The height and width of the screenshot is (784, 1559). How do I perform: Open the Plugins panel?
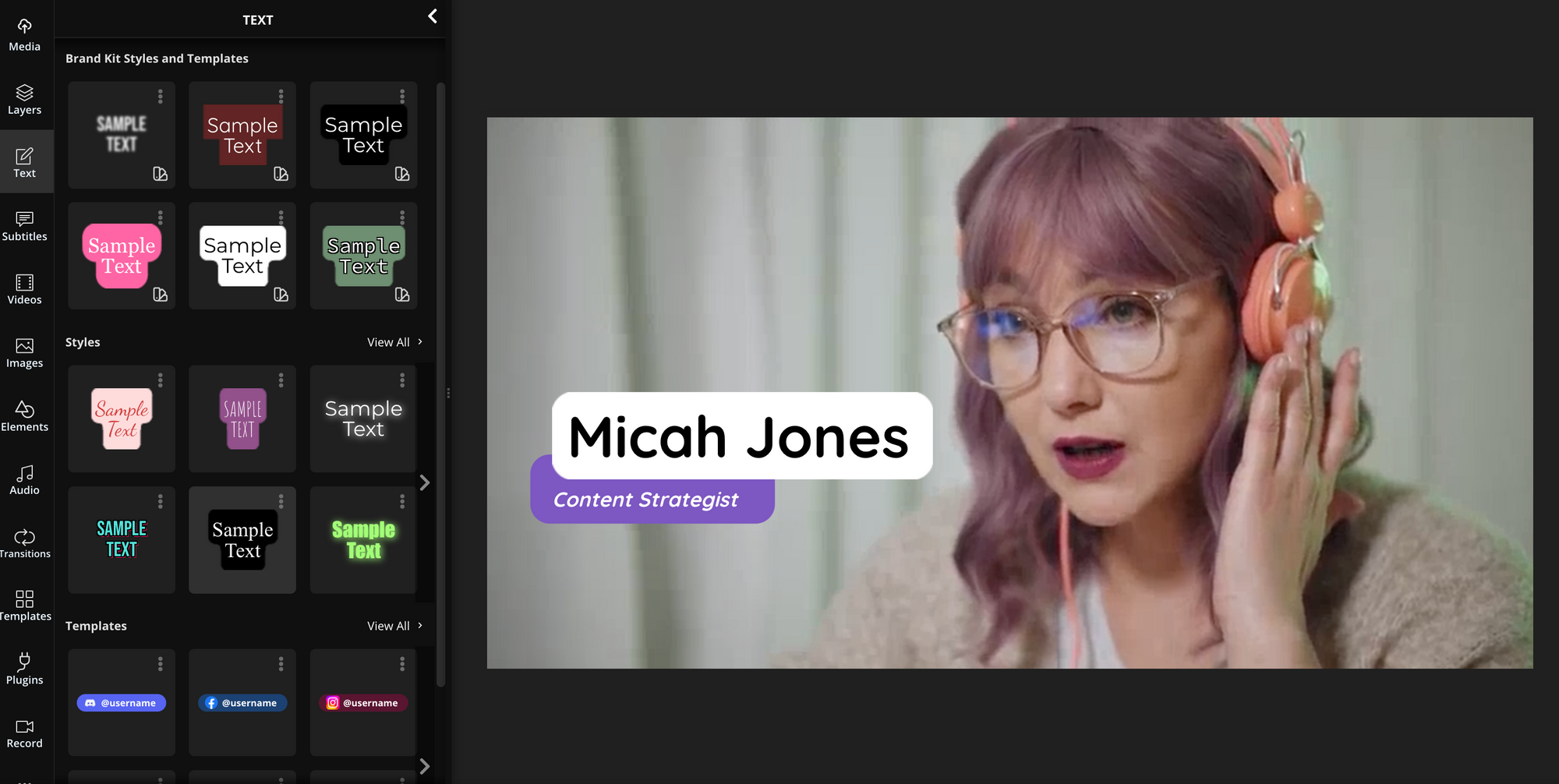(x=24, y=669)
